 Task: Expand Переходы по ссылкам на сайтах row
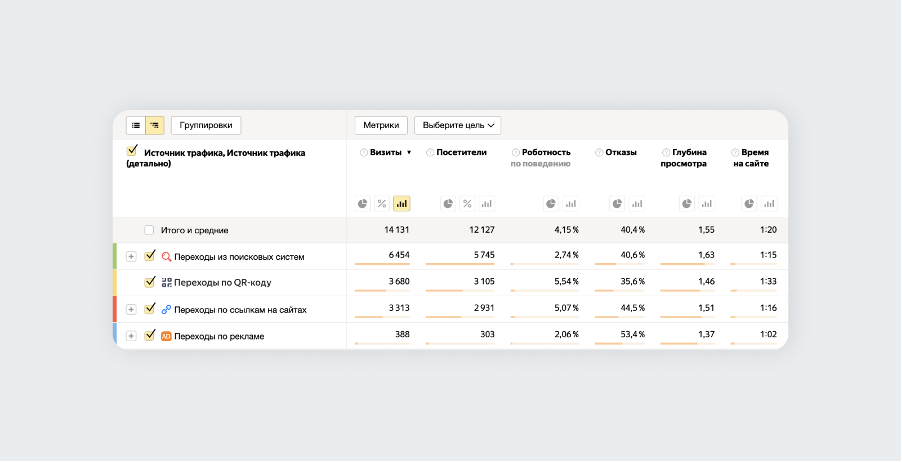pyautogui.click(x=132, y=309)
